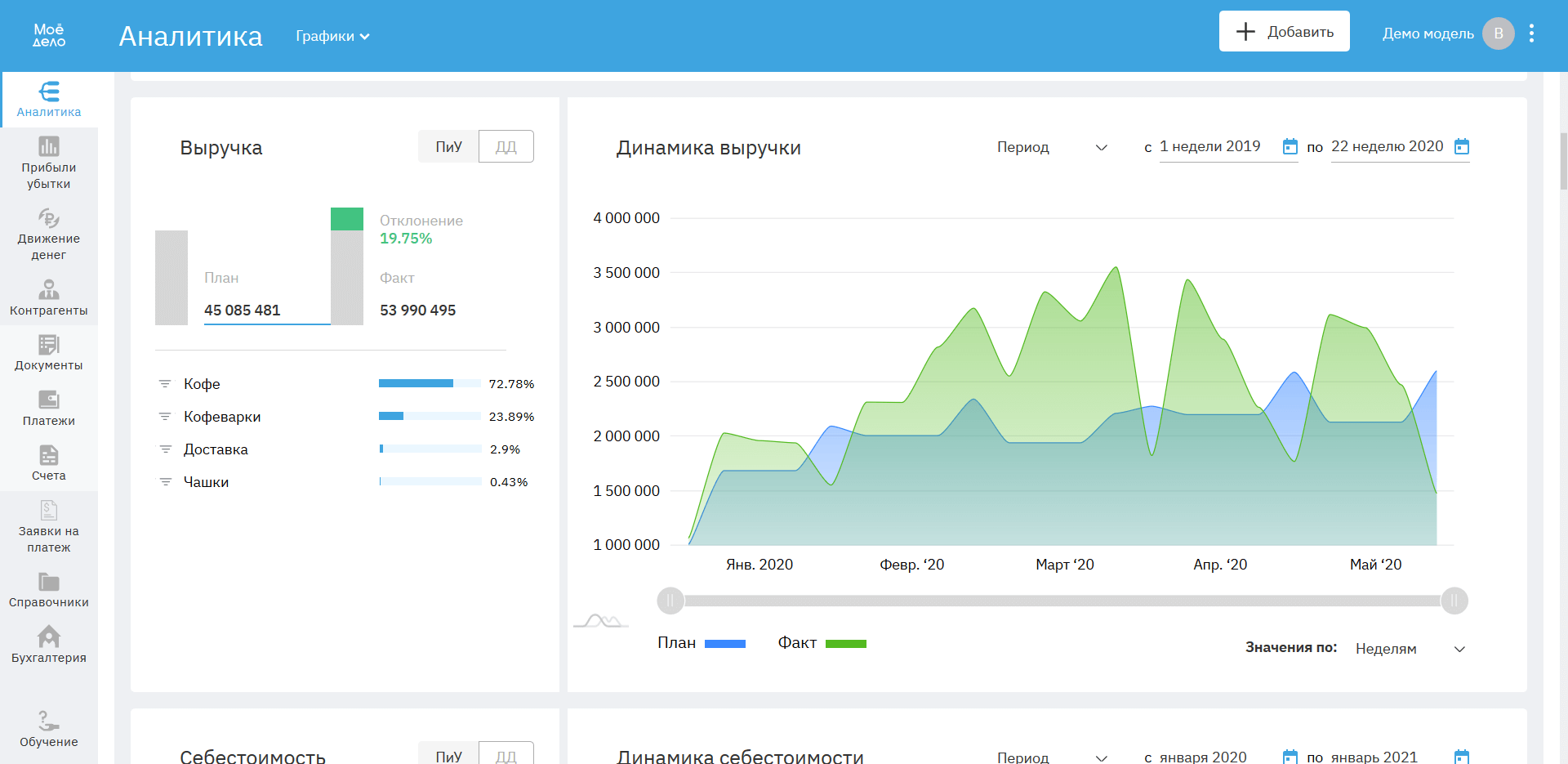Open Обучение in sidebar
Image resolution: width=1568 pixels, height=764 pixels.
coord(49,729)
